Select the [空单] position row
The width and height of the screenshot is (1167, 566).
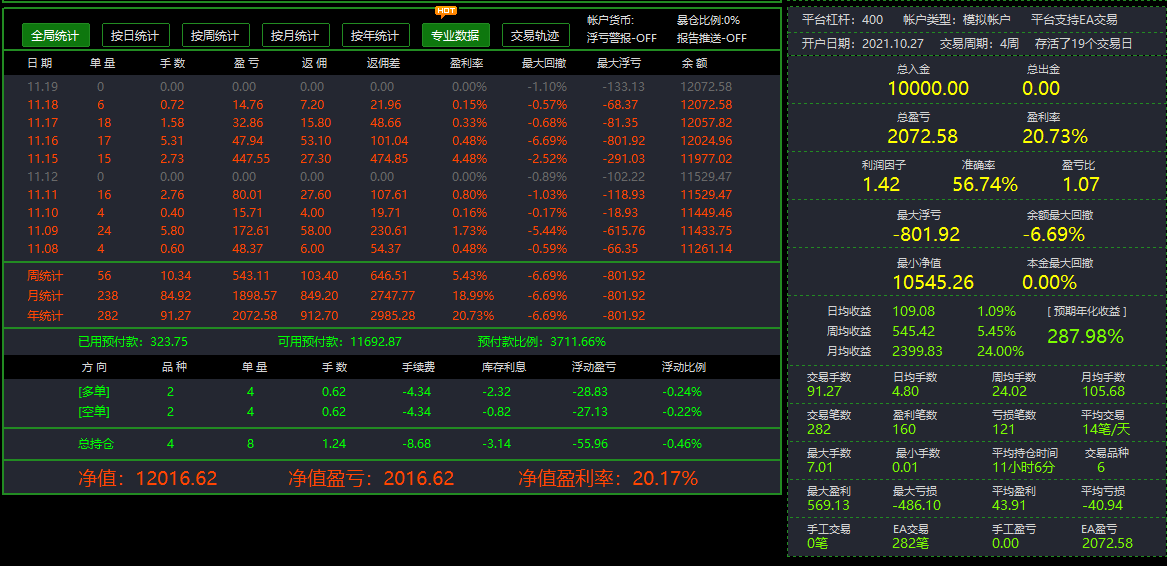click(391, 412)
